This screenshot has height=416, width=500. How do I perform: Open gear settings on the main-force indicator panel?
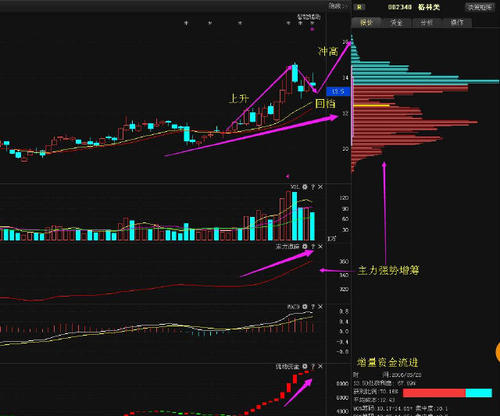[305, 247]
